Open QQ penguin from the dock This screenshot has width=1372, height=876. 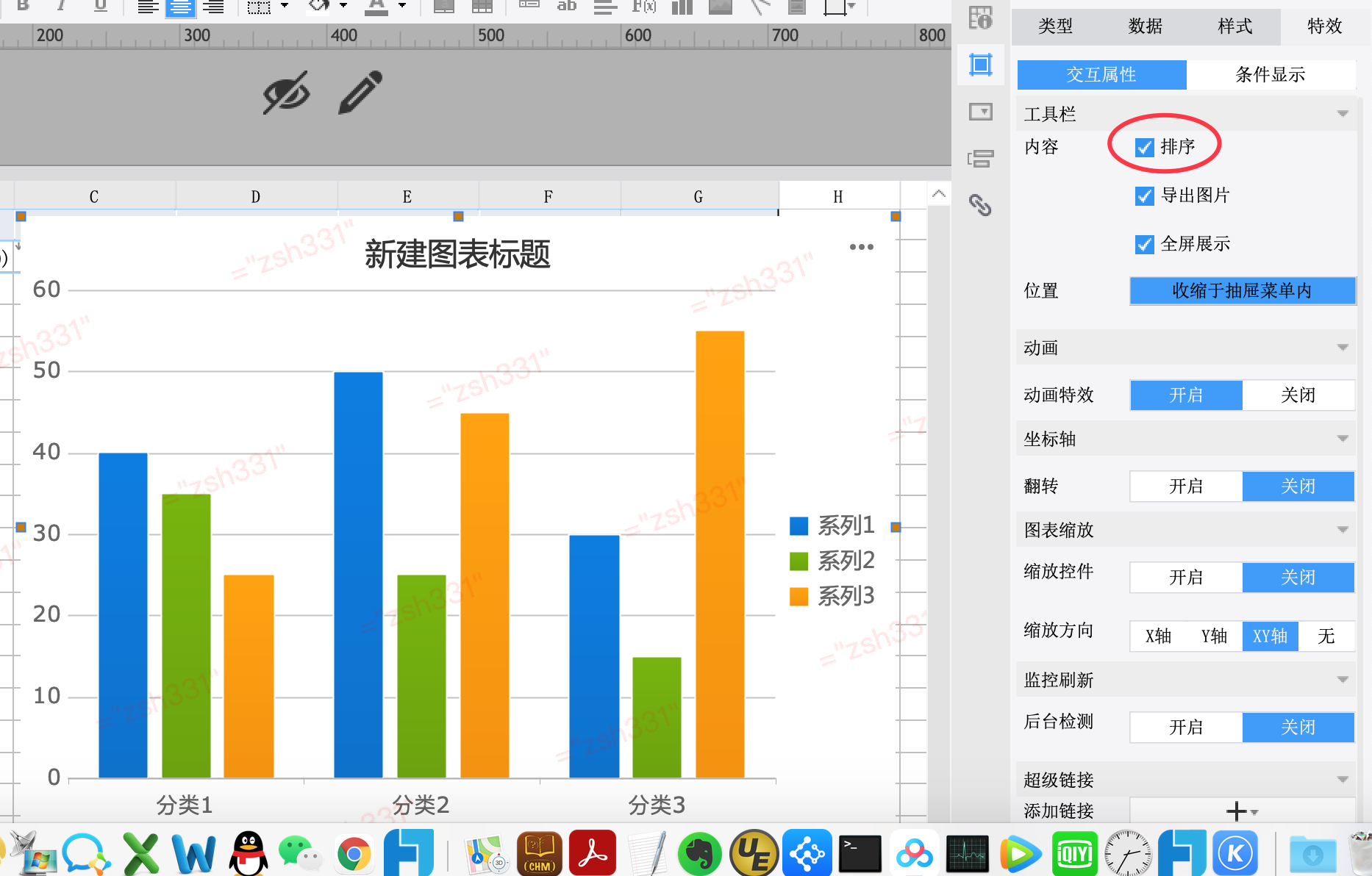[x=249, y=853]
